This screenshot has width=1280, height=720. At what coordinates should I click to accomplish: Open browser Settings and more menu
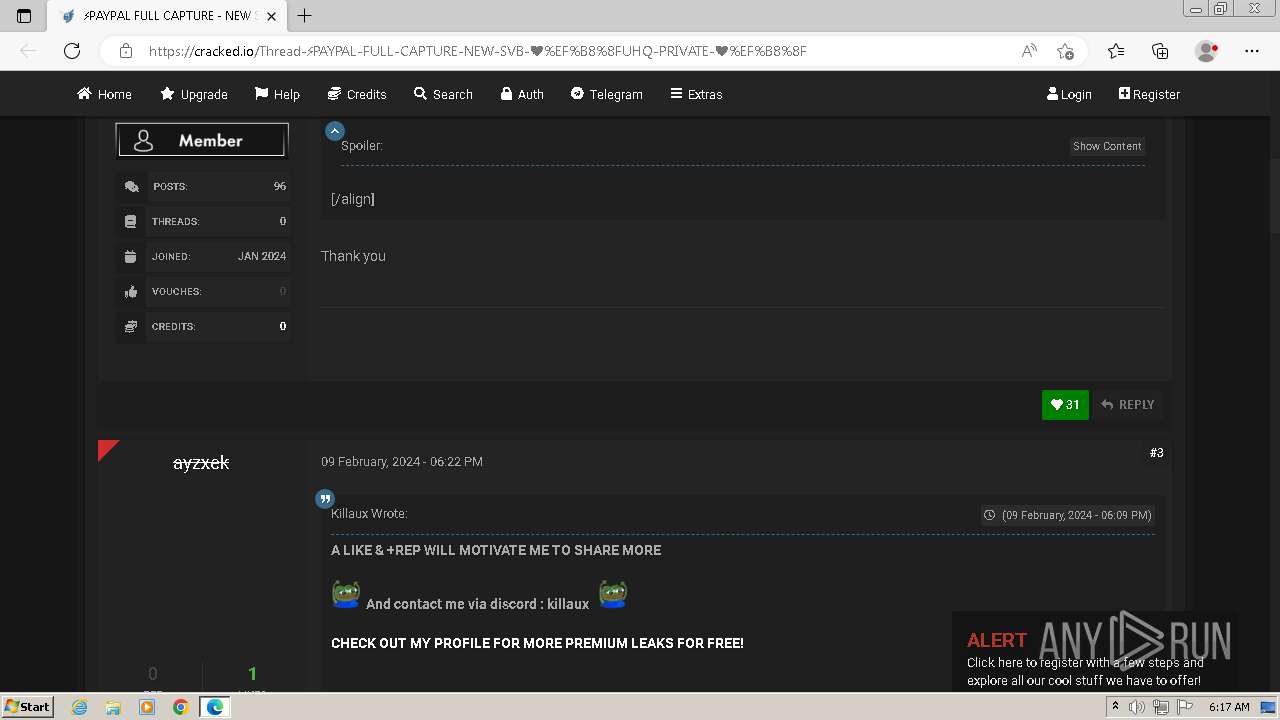coord(1252,51)
